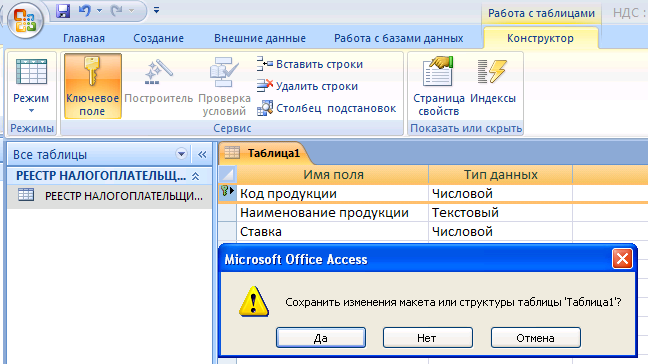This screenshot has width=648, height=364.
Task: Switch to the Создание ribbon tab
Action: (158, 38)
